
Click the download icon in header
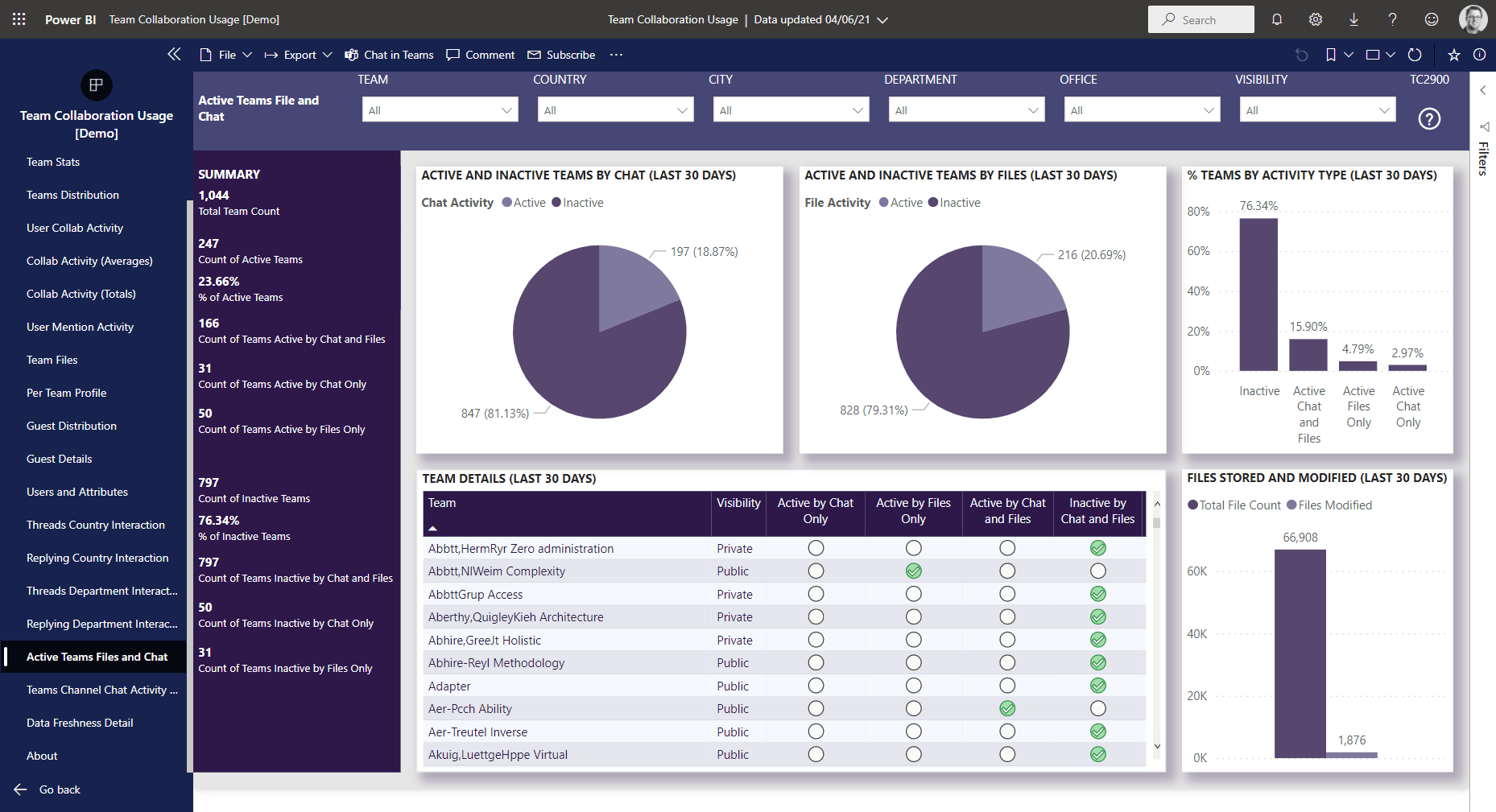[x=1354, y=19]
